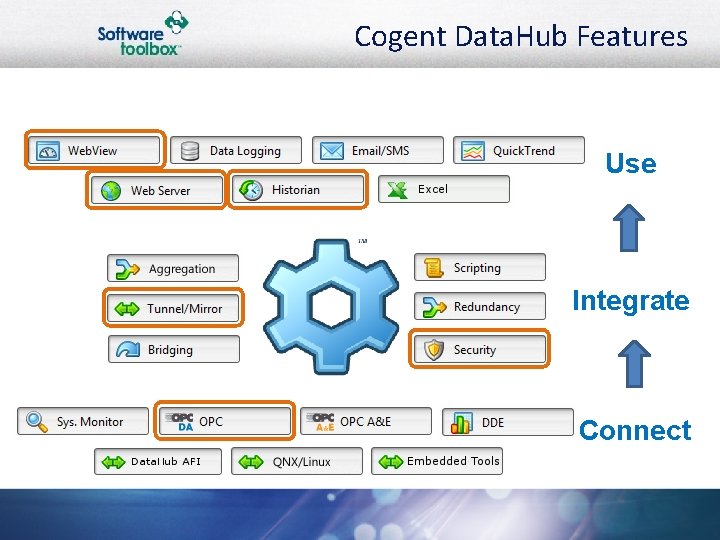
Task: Choose the DDE button
Action: click(x=508, y=422)
